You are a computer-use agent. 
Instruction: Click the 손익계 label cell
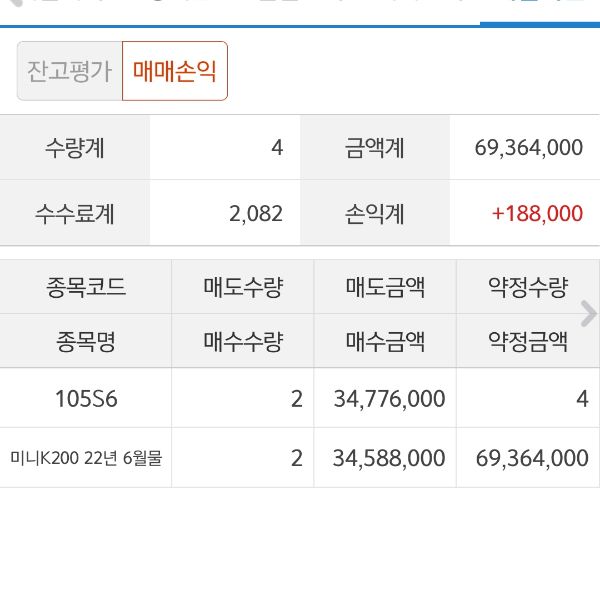375,213
